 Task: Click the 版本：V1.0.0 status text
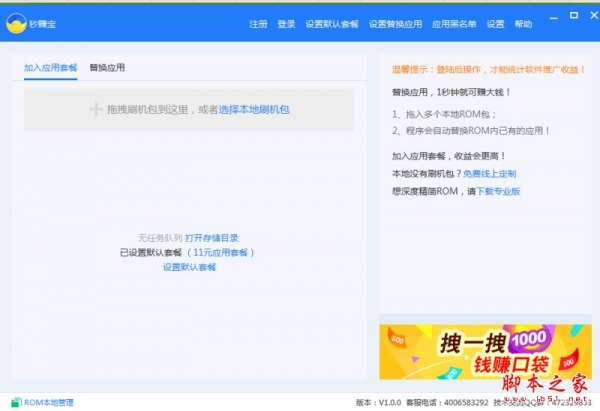click(x=378, y=403)
